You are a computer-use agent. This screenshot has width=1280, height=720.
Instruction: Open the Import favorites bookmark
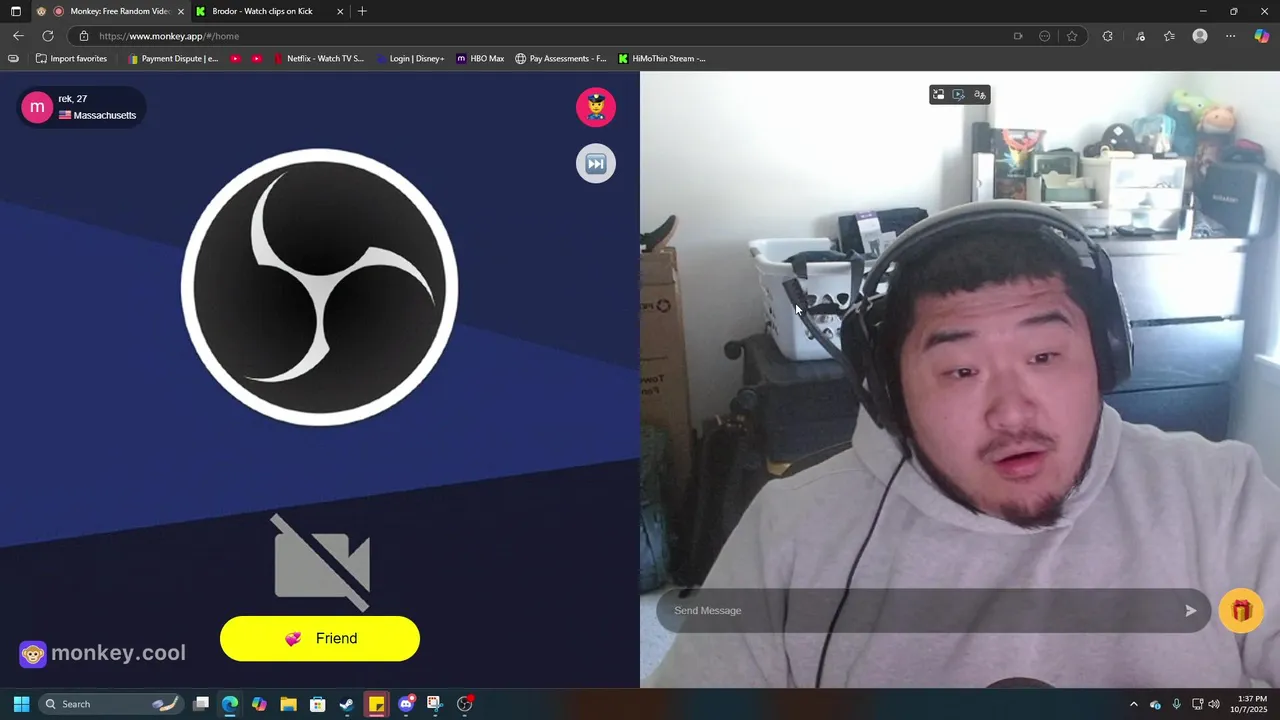[71, 59]
